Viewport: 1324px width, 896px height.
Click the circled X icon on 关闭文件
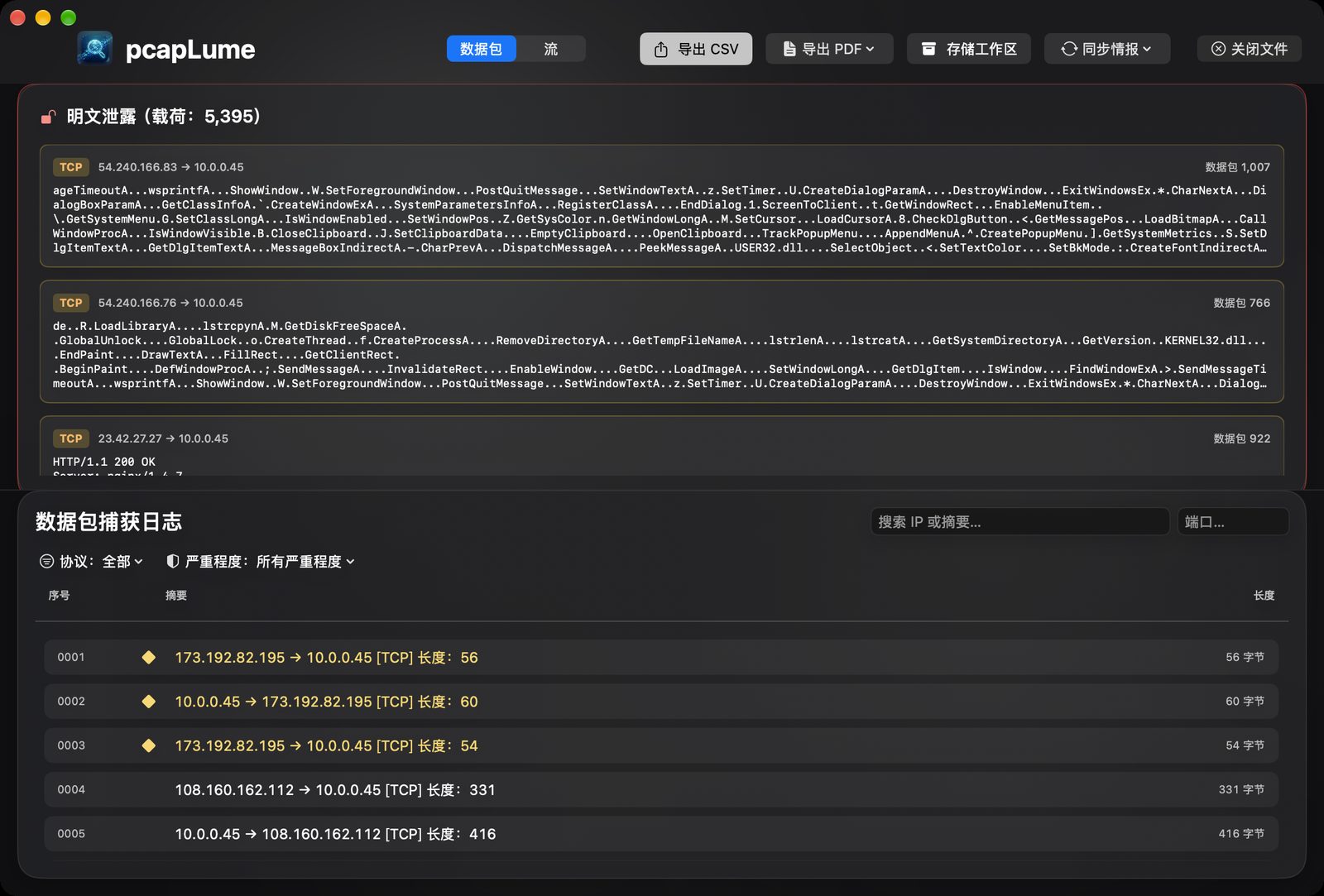coord(1218,49)
